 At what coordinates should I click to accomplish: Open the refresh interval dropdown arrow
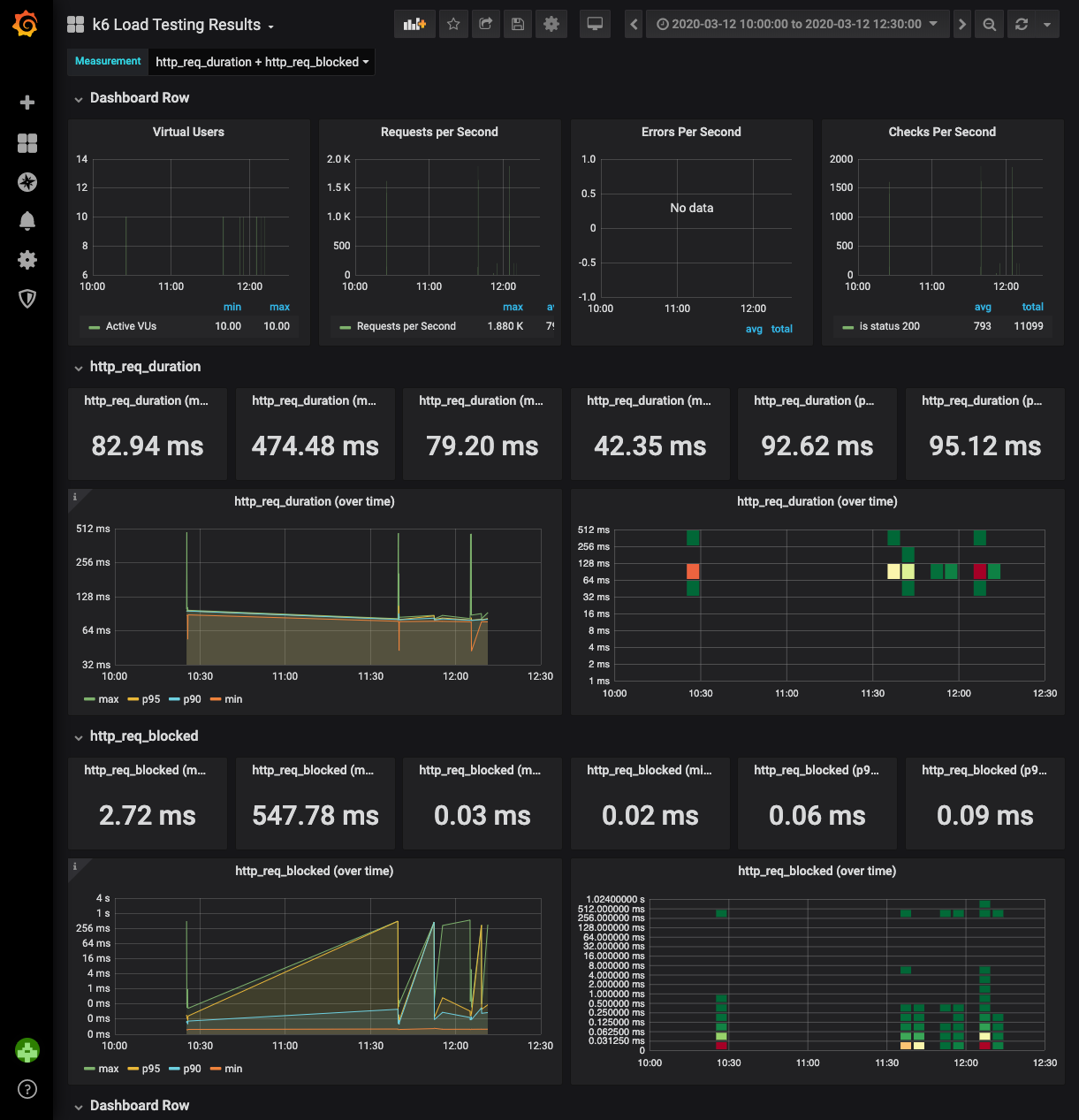pyautogui.click(x=1047, y=24)
